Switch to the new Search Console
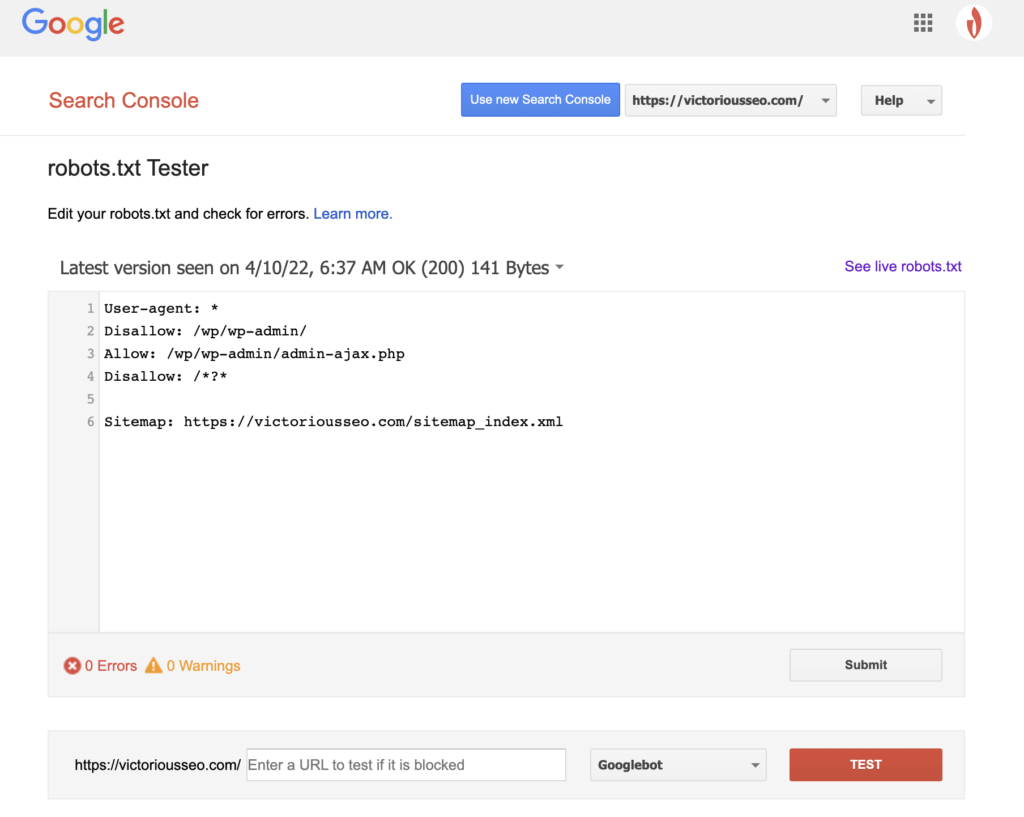 pos(540,99)
